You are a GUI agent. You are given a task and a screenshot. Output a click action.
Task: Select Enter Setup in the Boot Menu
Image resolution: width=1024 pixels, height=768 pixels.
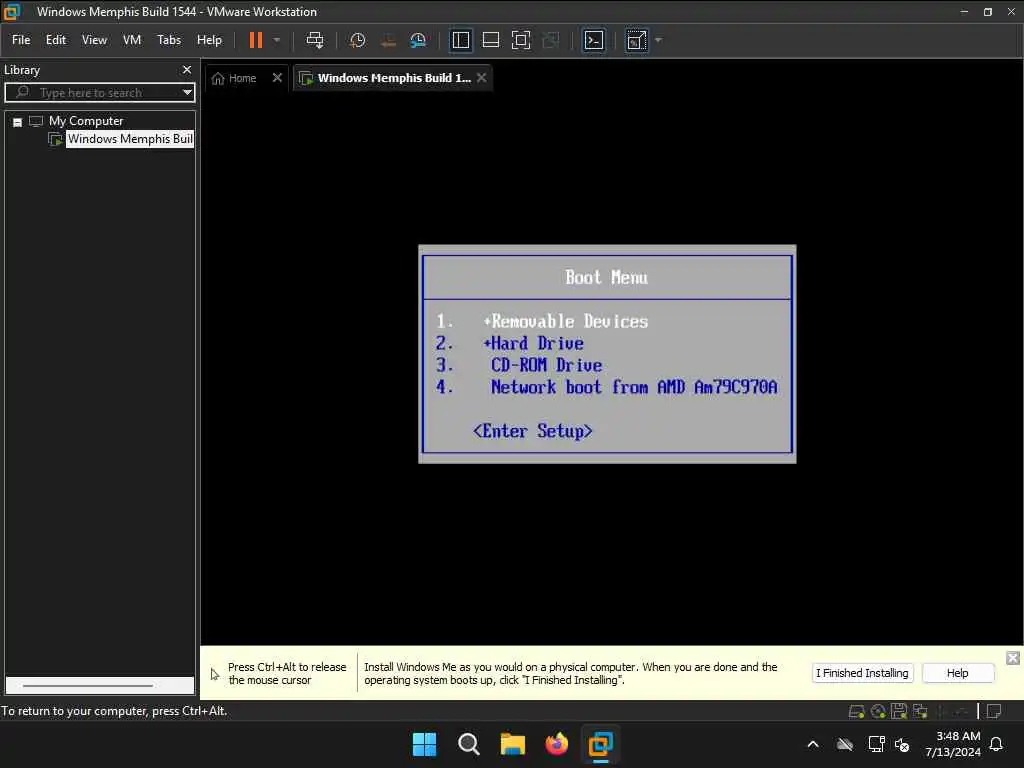(533, 431)
